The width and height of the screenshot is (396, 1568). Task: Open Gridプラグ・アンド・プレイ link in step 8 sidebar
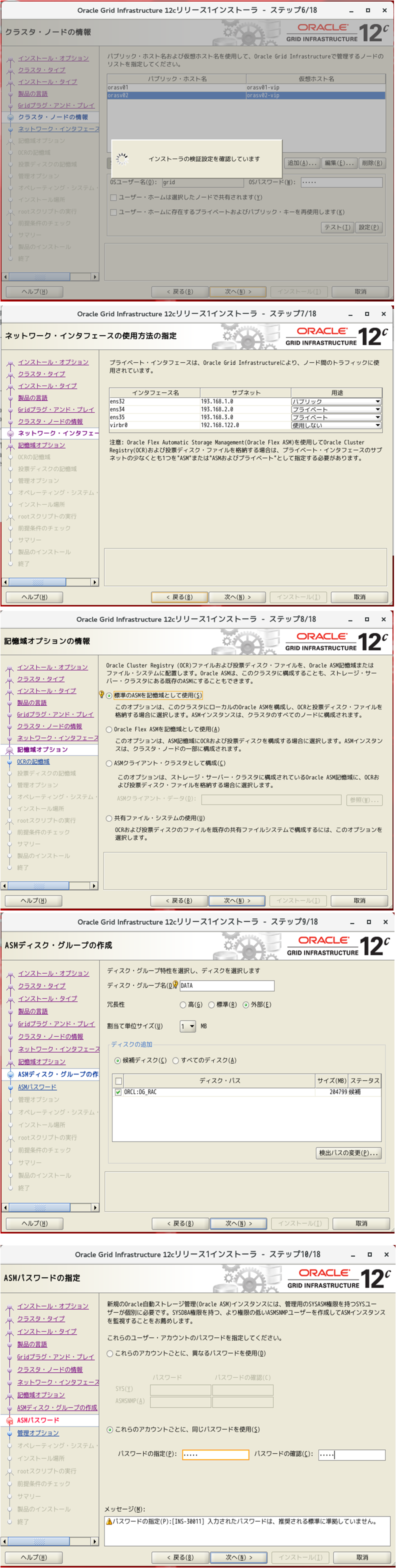tap(55, 714)
